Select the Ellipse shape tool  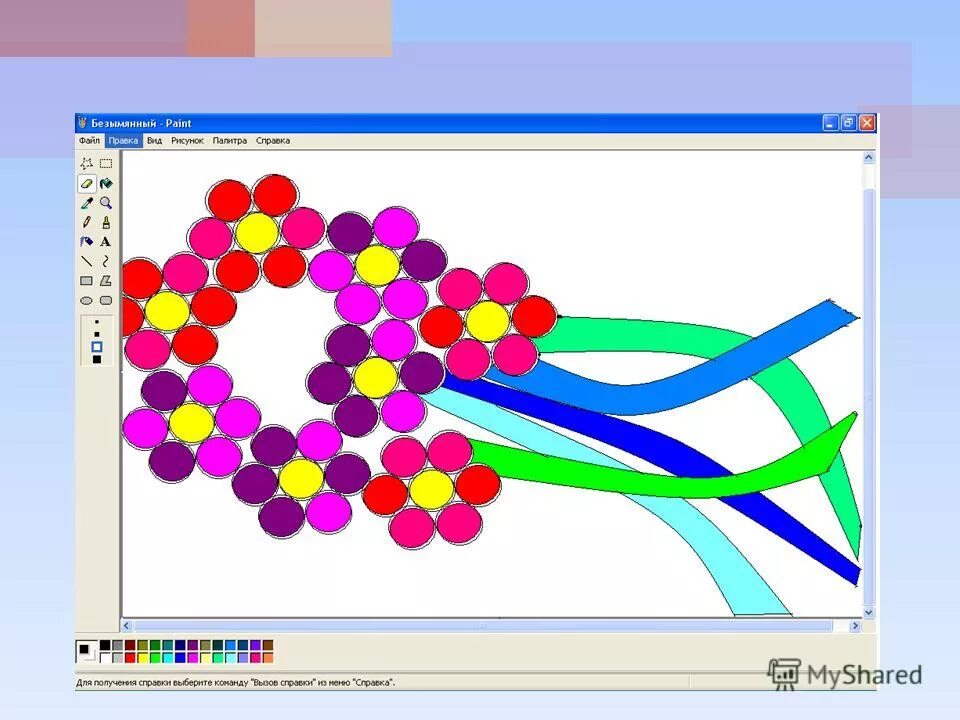(86, 300)
